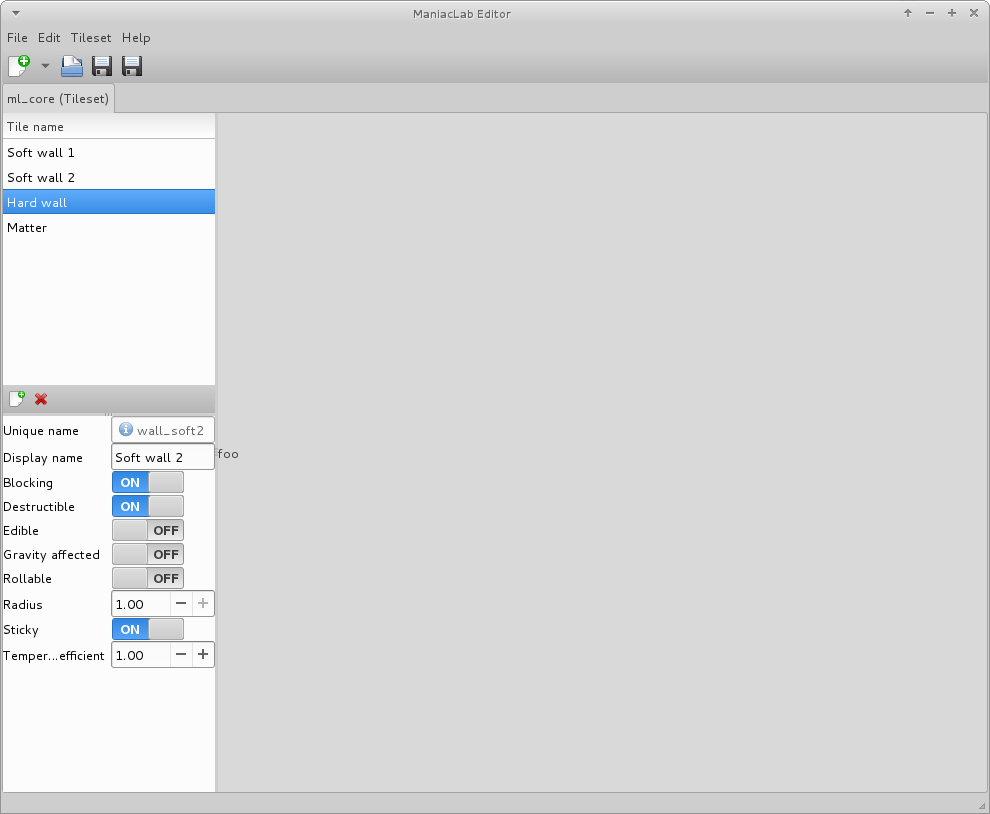Toggle the Sticky switch
Image resolution: width=990 pixels, height=814 pixels.
(148, 629)
